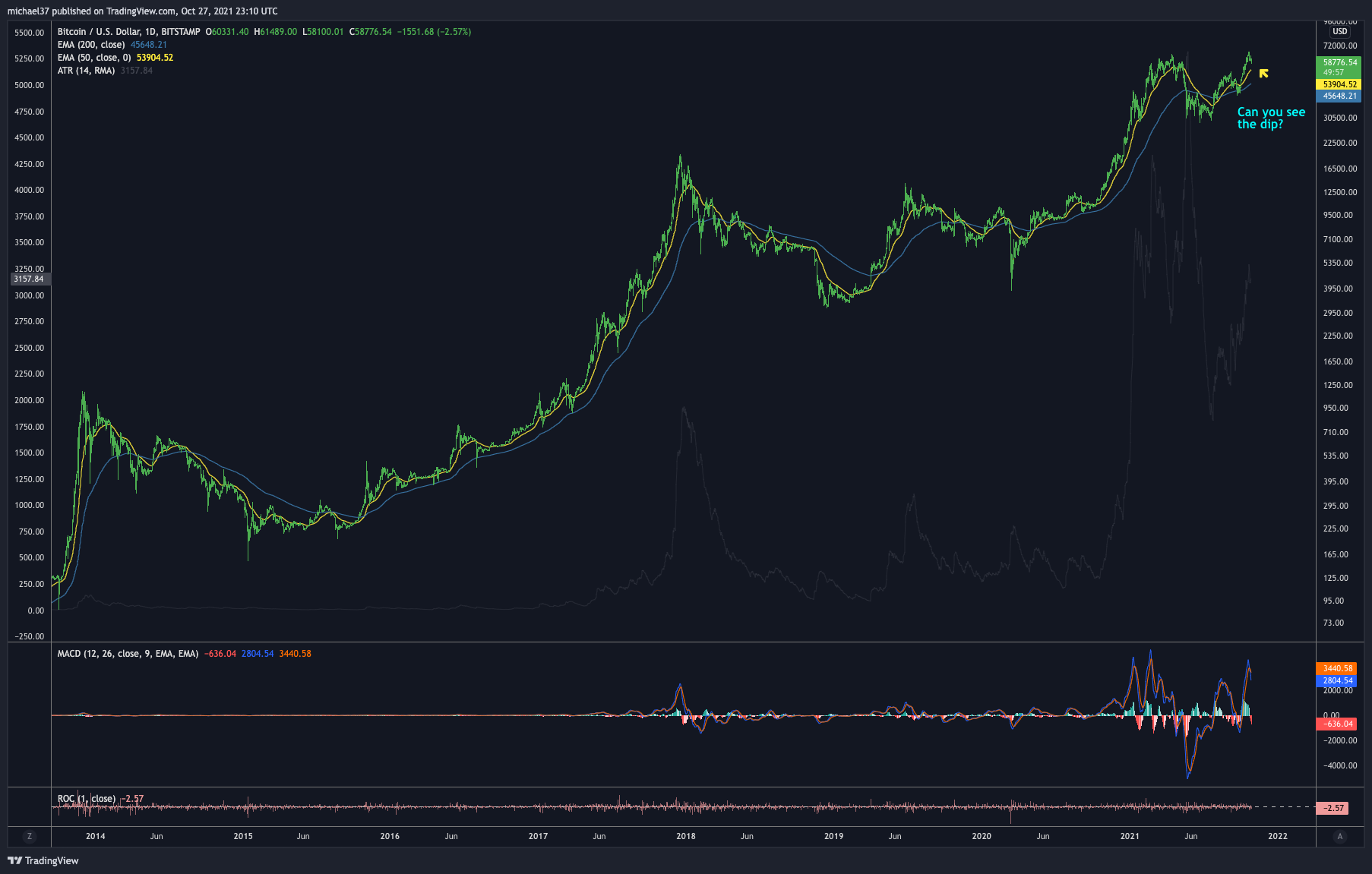Click the 'Can you see the dip?' annotation
1372x874 pixels.
pos(1271,118)
